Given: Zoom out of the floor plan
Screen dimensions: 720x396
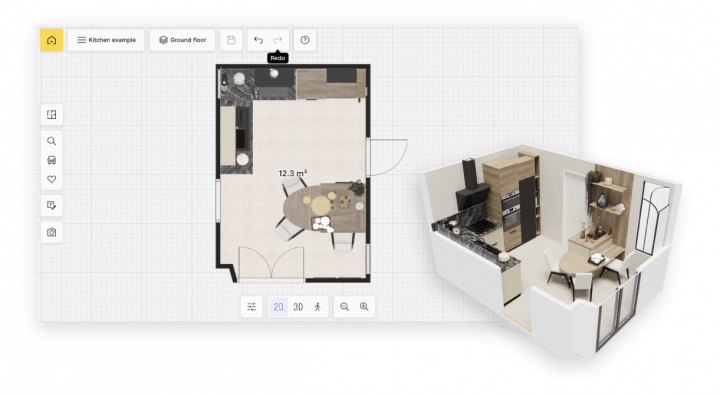Looking at the screenshot, I should coord(344,306).
